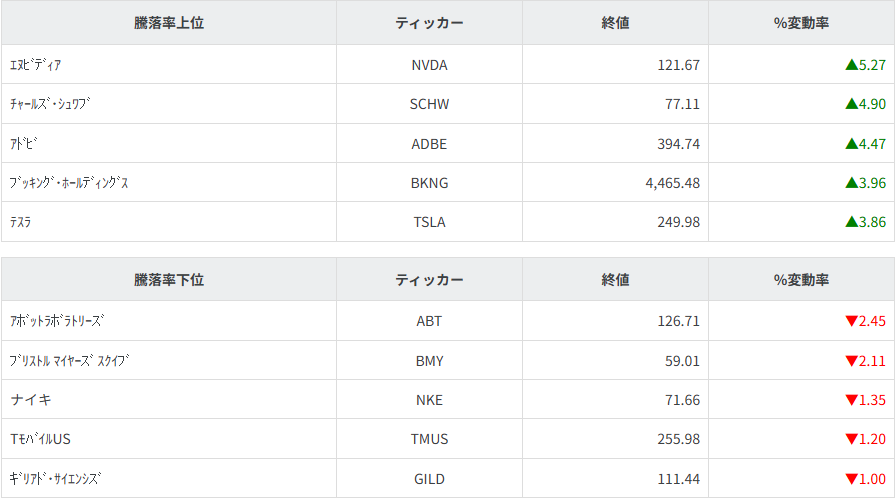
Task: Open the テスラ company name
Action: pyautogui.click(x=21, y=222)
